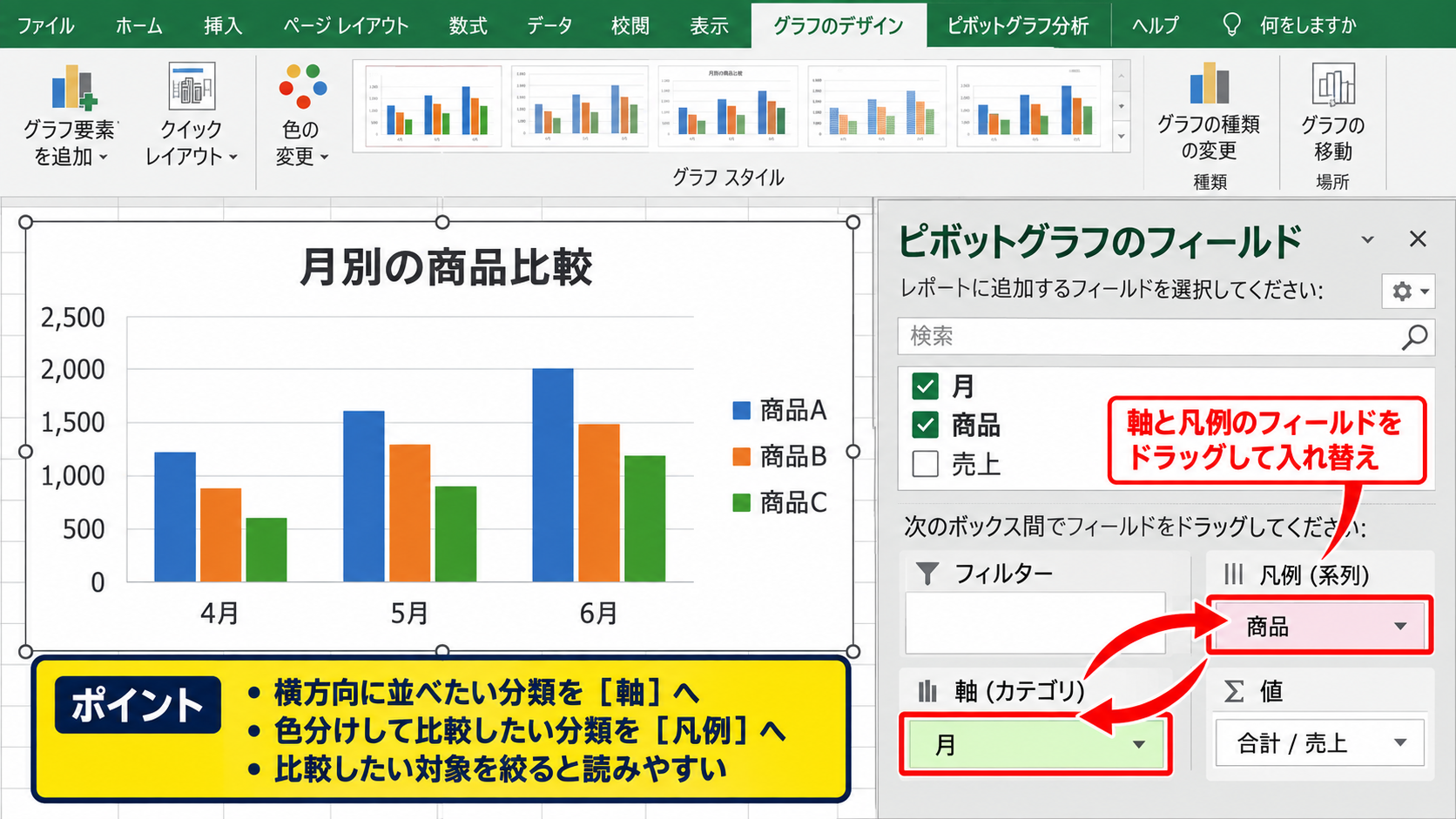Click the グラフの移動 button
The height and width of the screenshot is (819, 1456).
1332,111
